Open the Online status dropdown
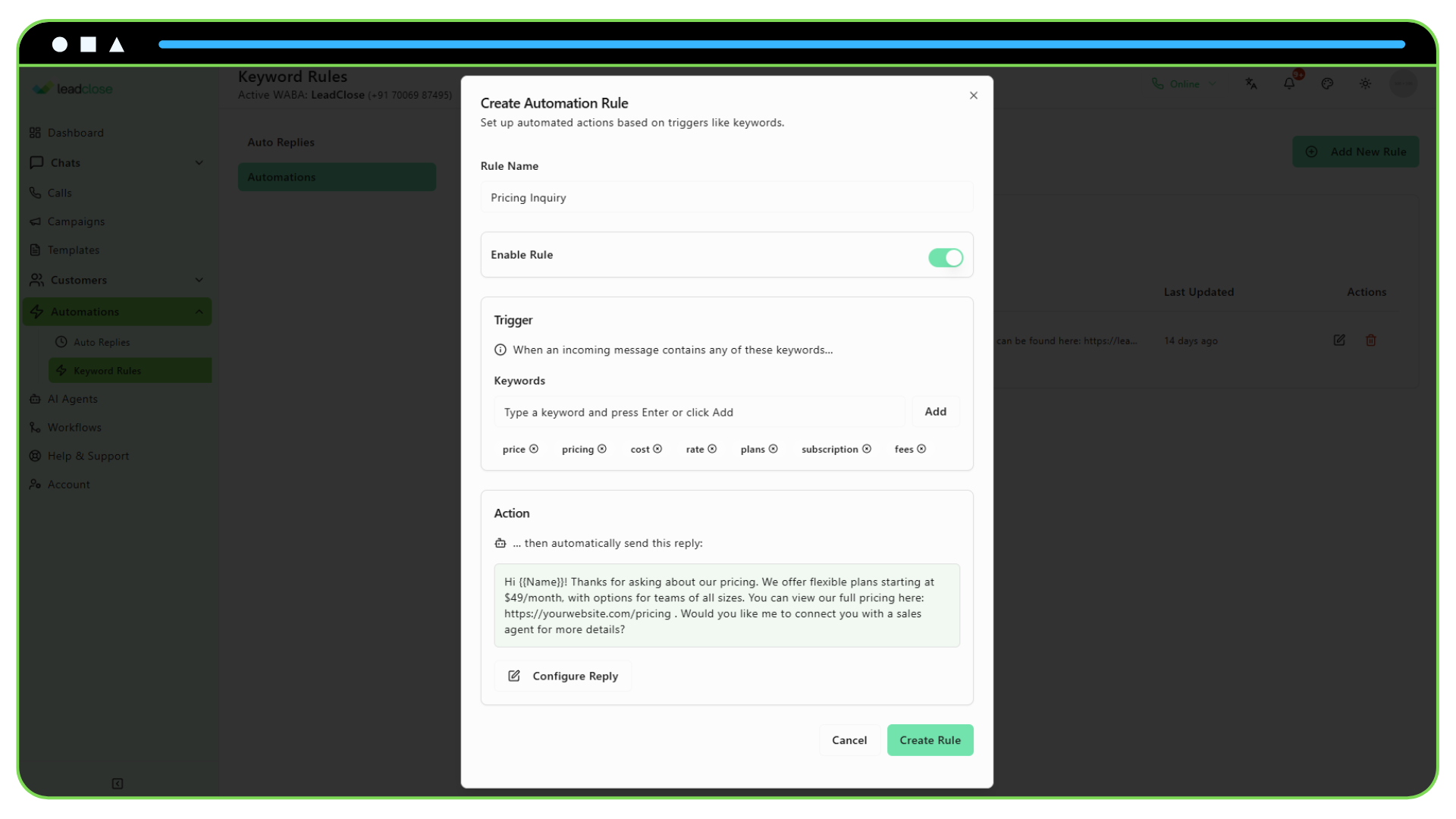This screenshot has width=1456, height=819. pos(1183,83)
